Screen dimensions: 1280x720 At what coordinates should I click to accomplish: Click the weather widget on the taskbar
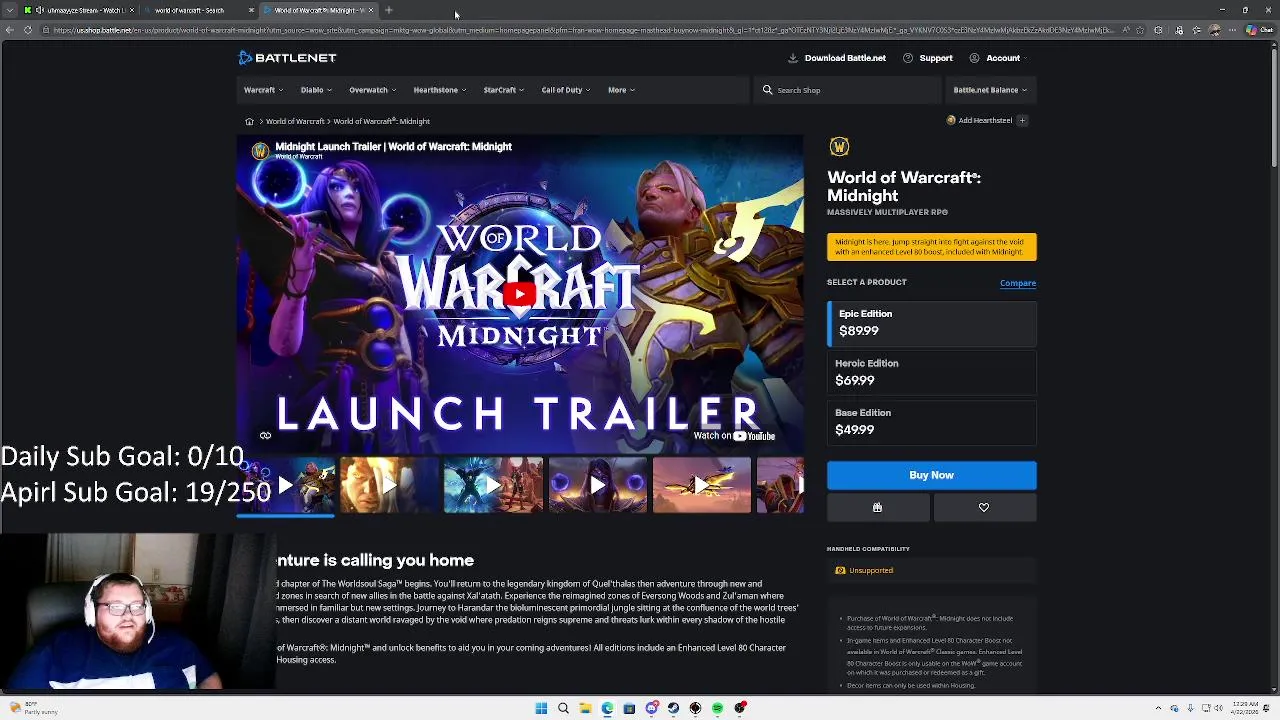point(32,708)
